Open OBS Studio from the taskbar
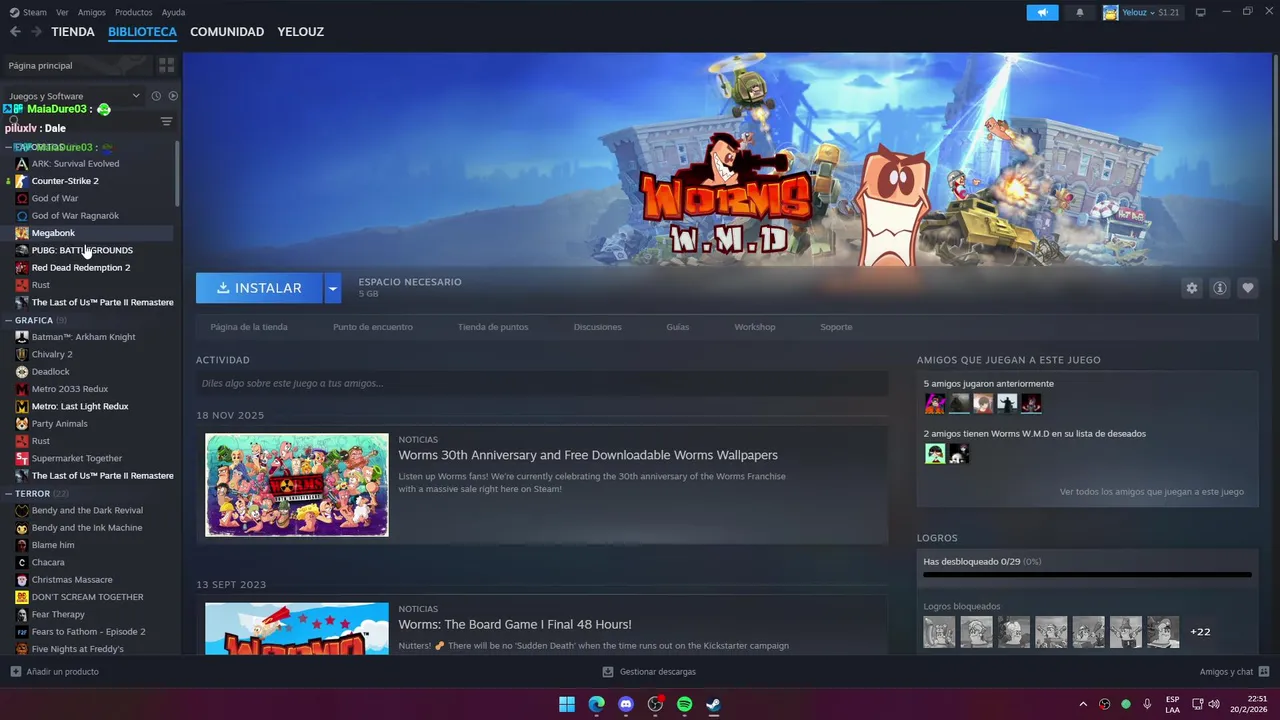 point(655,704)
